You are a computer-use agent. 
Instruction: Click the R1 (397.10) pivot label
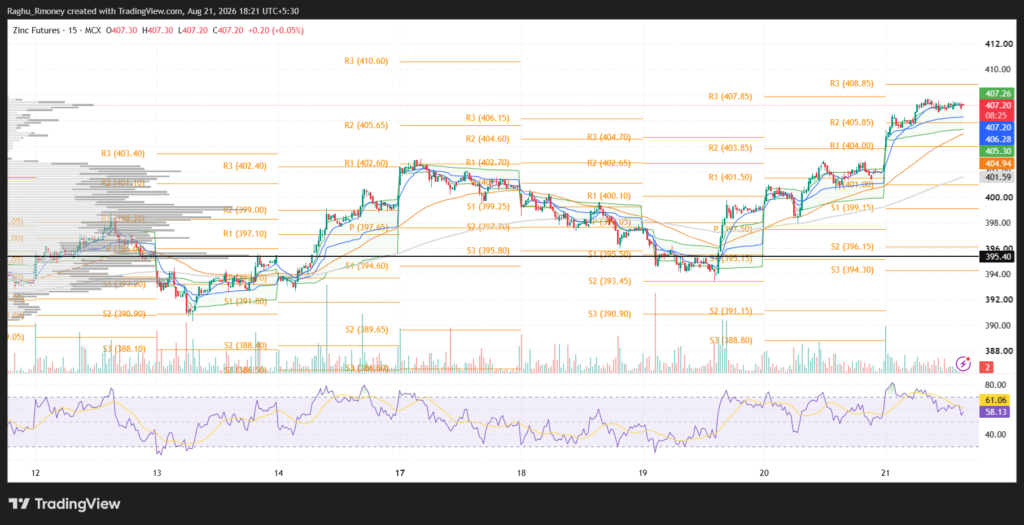[245, 233]
